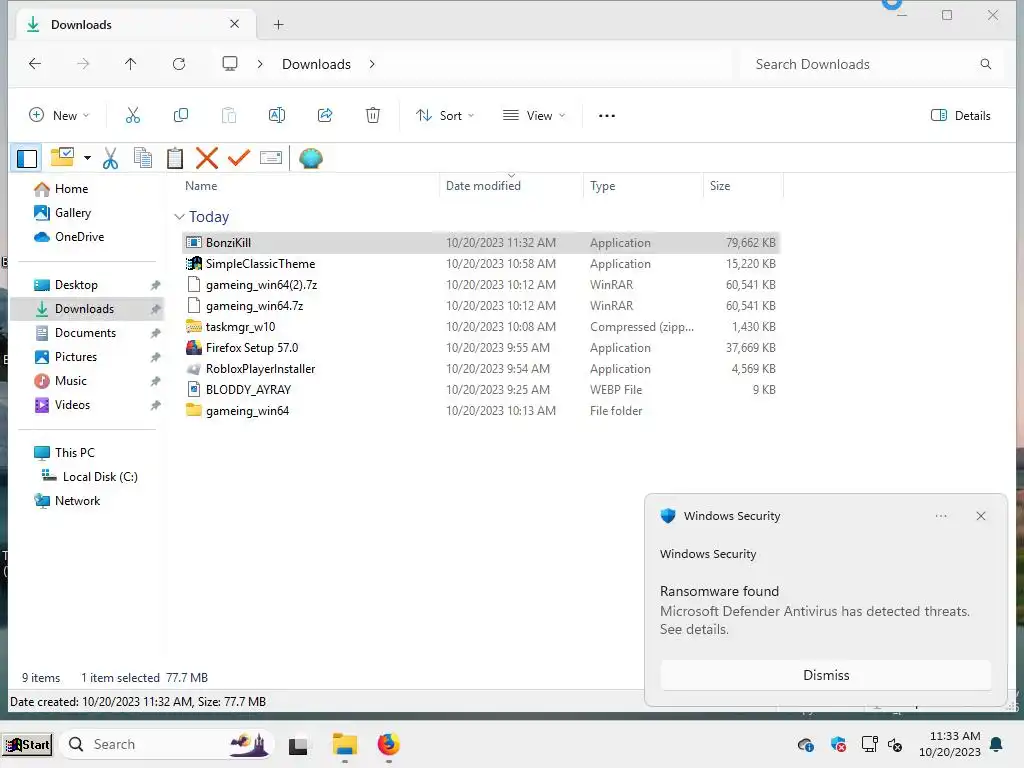Add a new tab with plus button
Viewport: 1024px width, 768px height.
279,25
